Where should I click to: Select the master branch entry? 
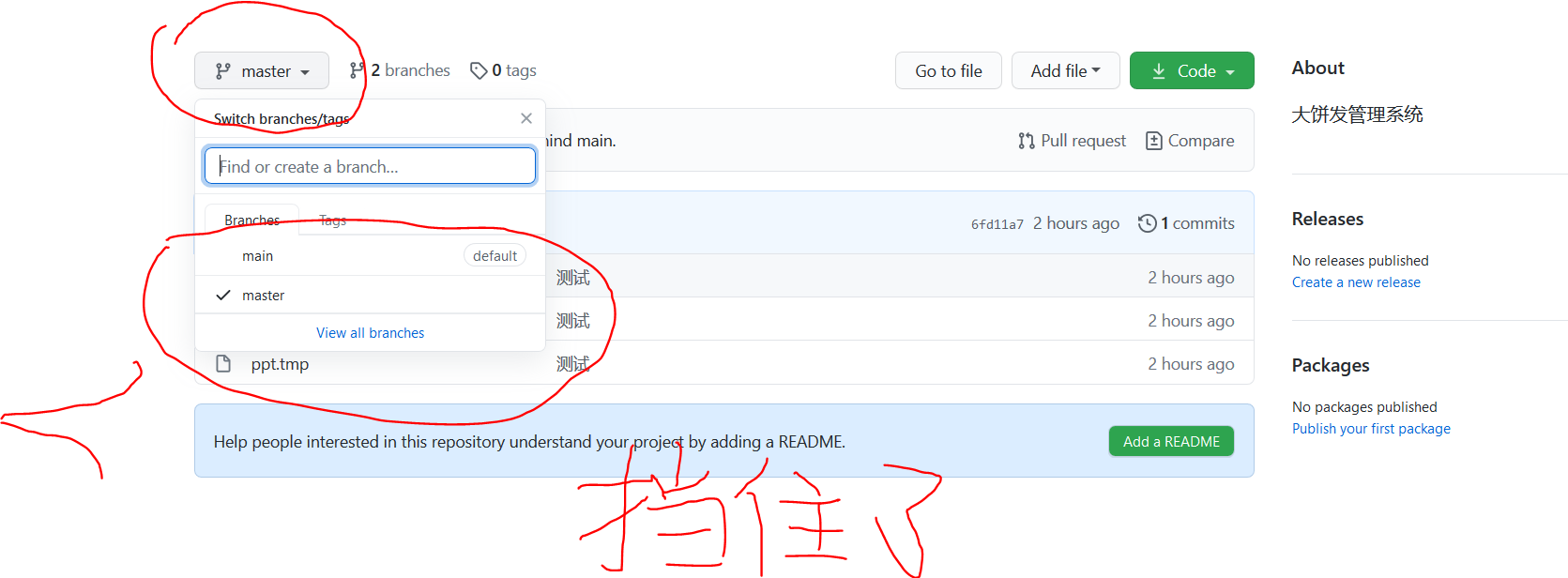pyautogui.click(x=370, y=295)
